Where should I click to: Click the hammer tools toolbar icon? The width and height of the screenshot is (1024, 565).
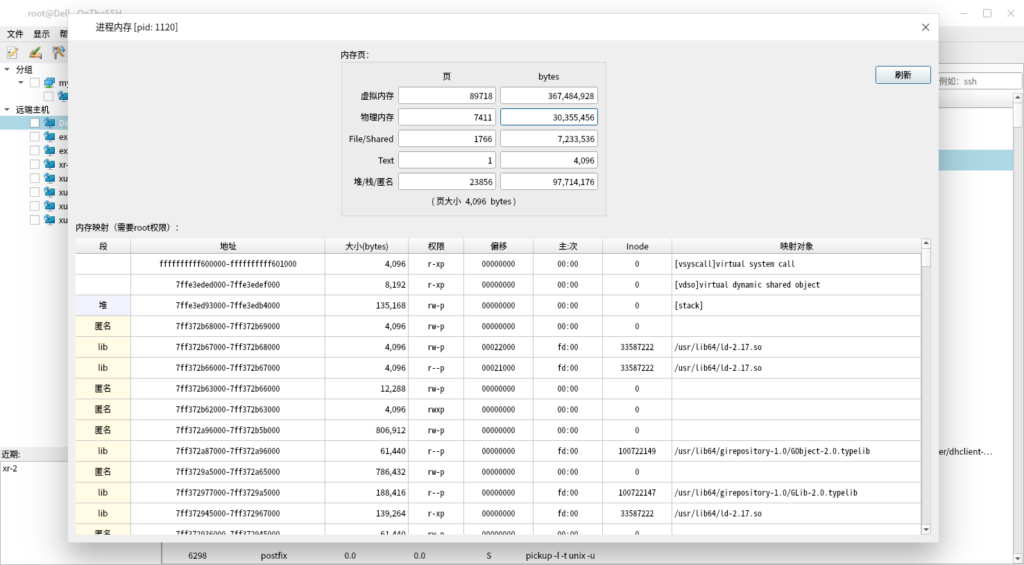pos(58,52)
